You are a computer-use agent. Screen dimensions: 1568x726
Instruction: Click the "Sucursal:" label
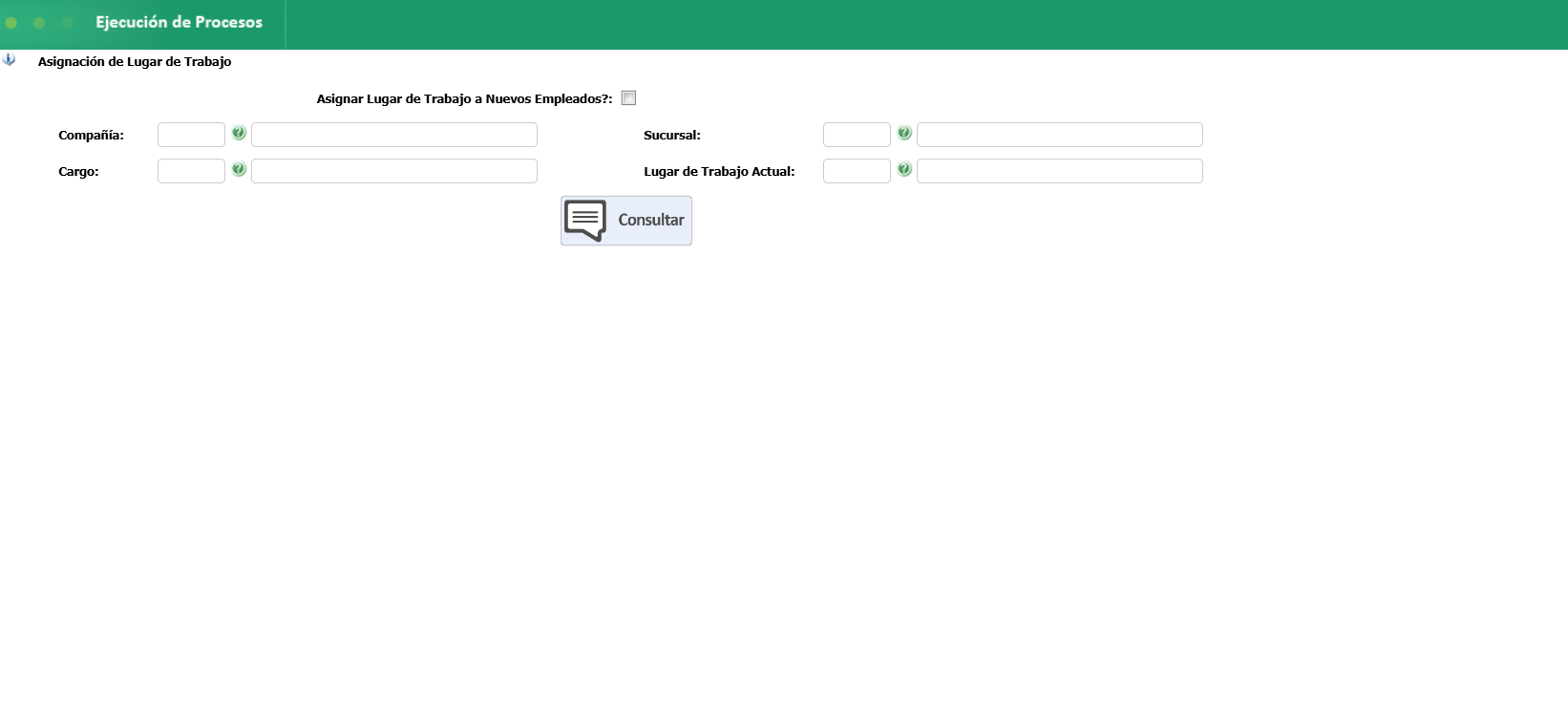[x=672, y=136]
